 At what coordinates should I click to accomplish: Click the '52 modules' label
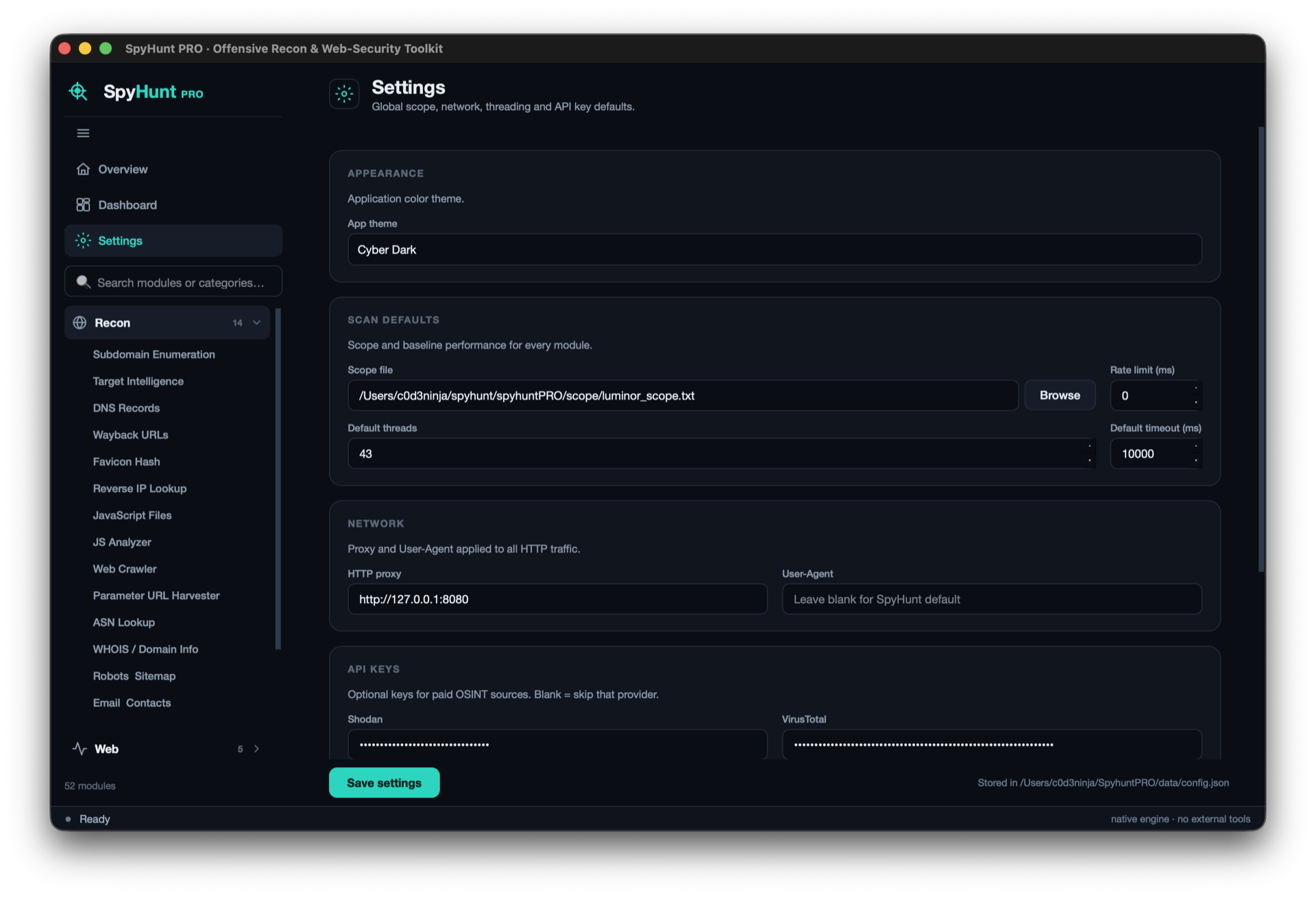[90, 785]
